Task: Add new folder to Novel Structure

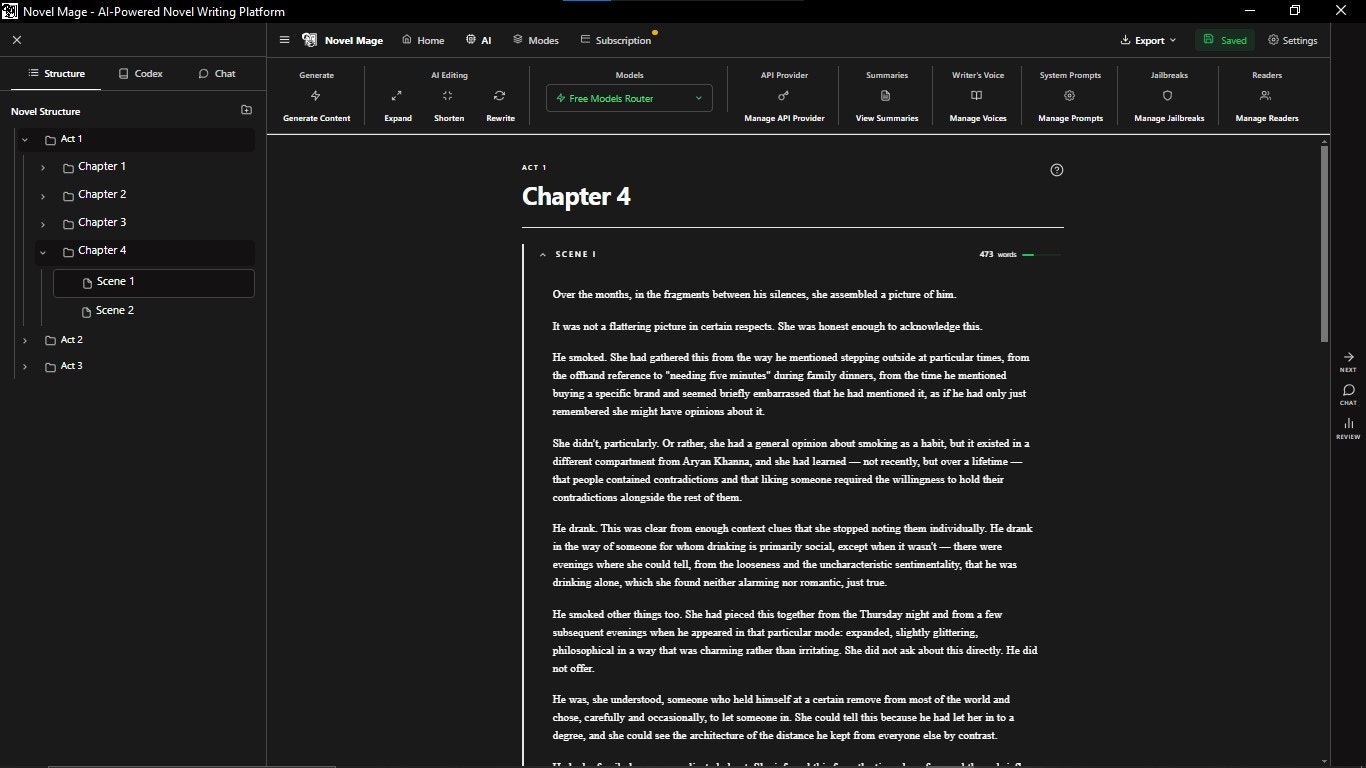Action: tap(247, 110)
